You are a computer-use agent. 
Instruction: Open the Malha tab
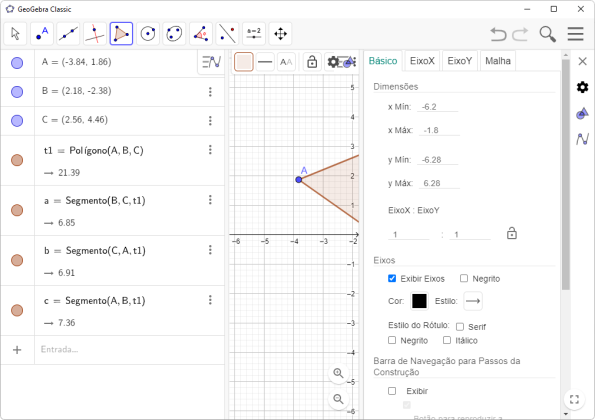[x=498, y=61]
